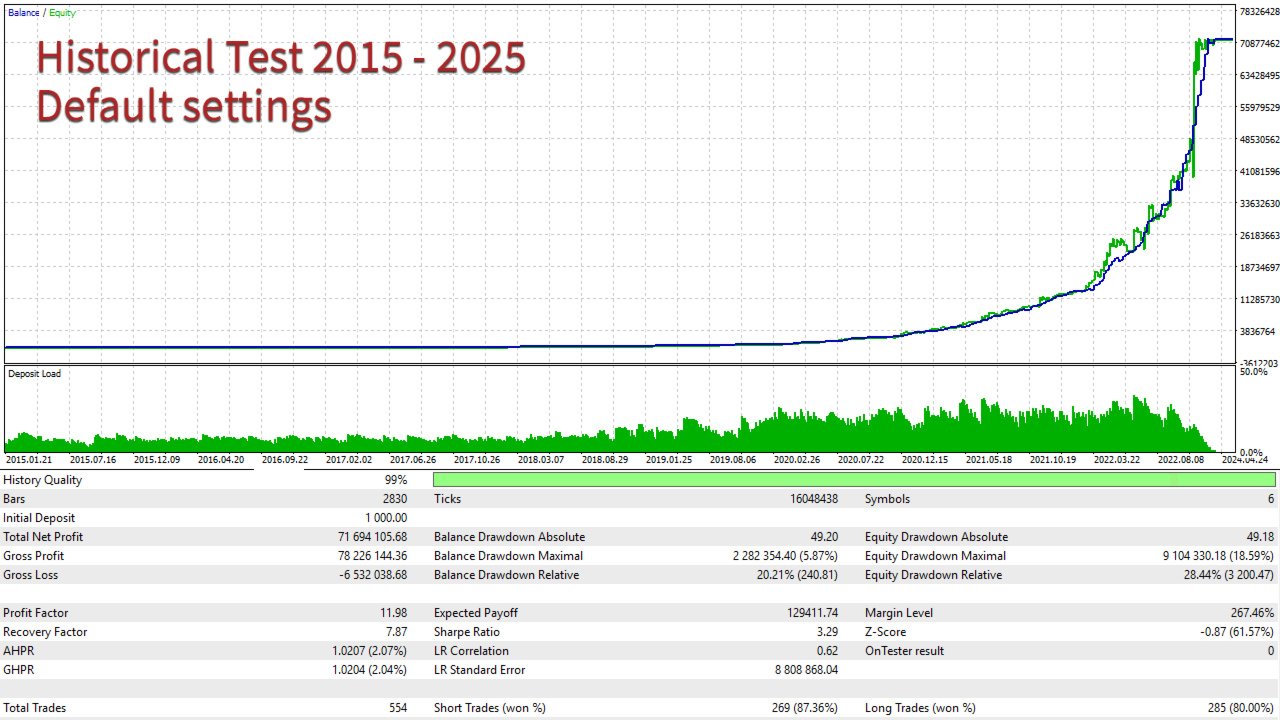Click the Default settings heading text

(x=183, y=106)
